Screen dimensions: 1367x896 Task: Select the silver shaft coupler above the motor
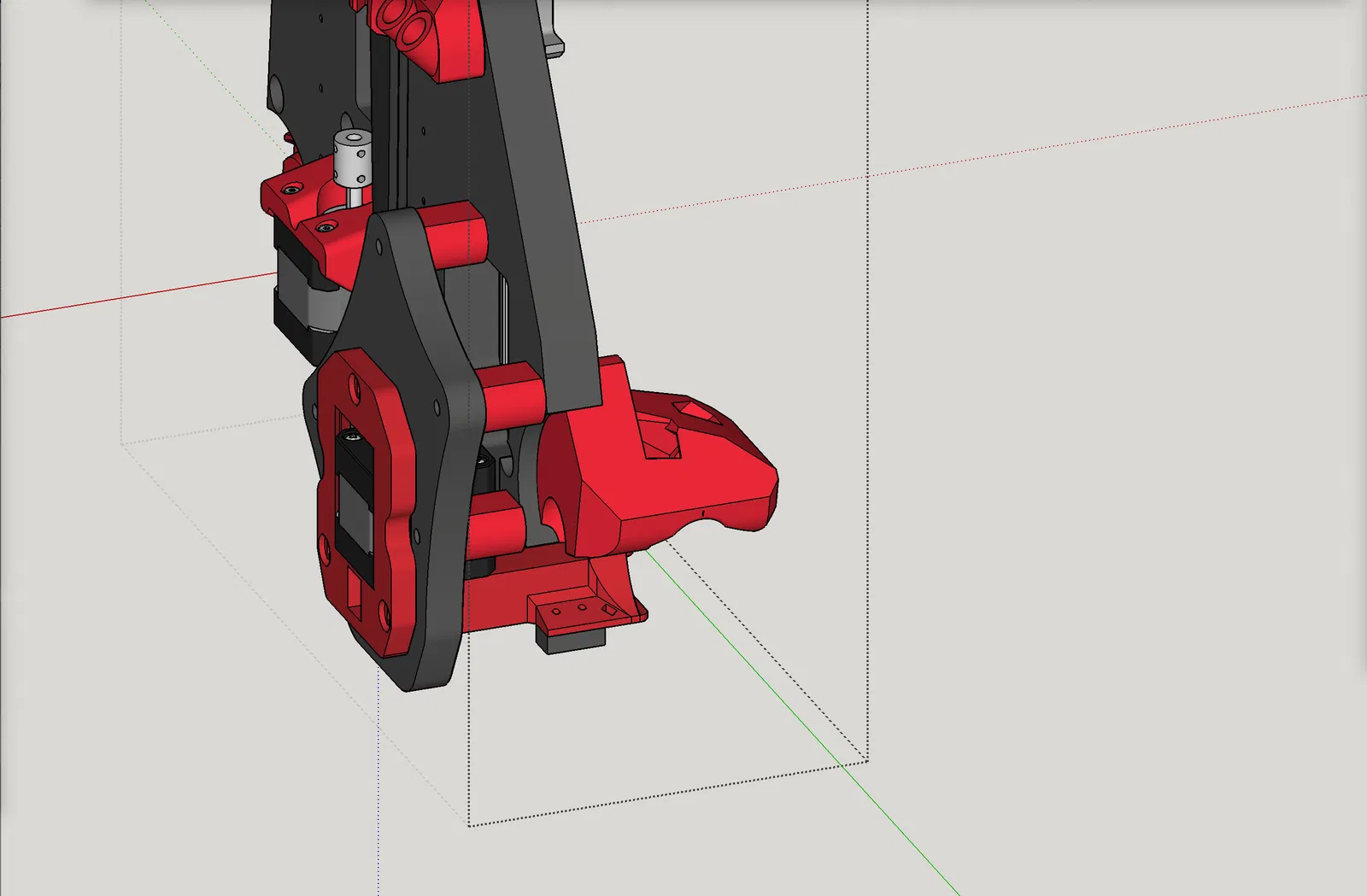pos(353,158)
